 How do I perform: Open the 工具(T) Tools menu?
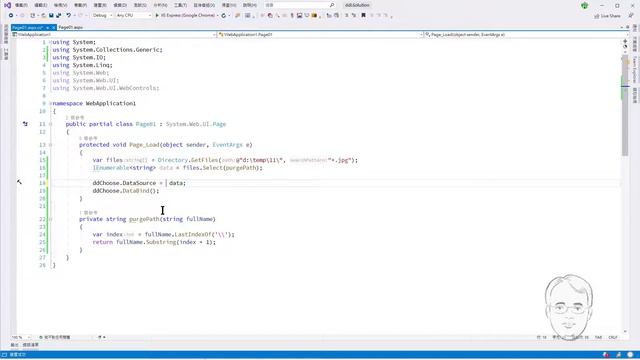180,5
